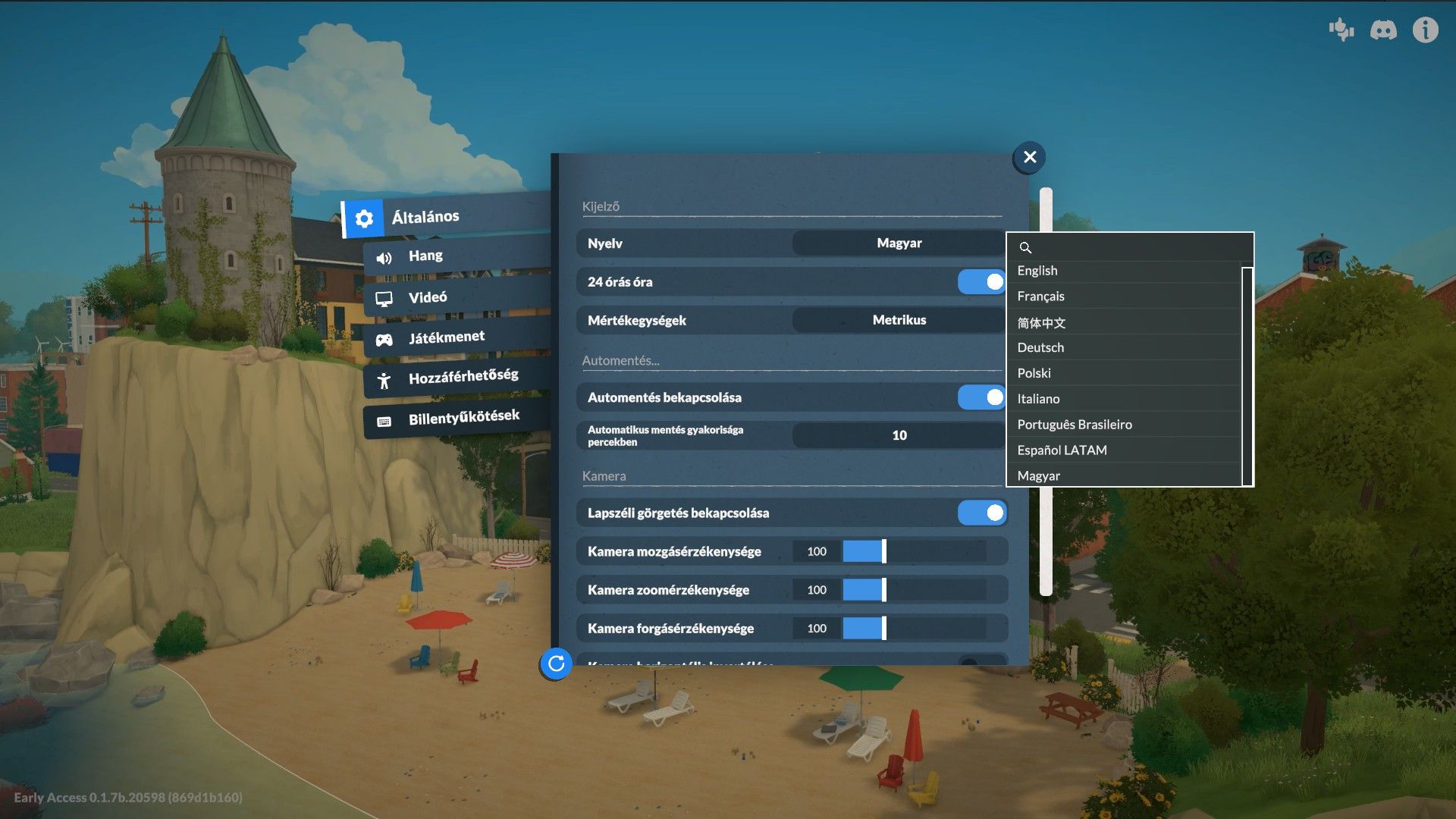Click the Hang speaker icon
Viewport: 1456px width, 819px height.
pos(384,258)
